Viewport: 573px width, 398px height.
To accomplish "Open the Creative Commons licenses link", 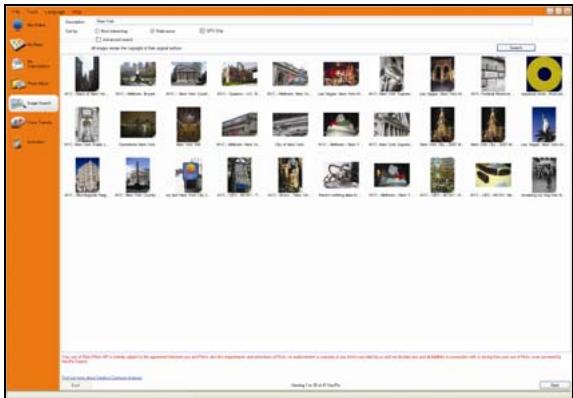I will point(102,378).
